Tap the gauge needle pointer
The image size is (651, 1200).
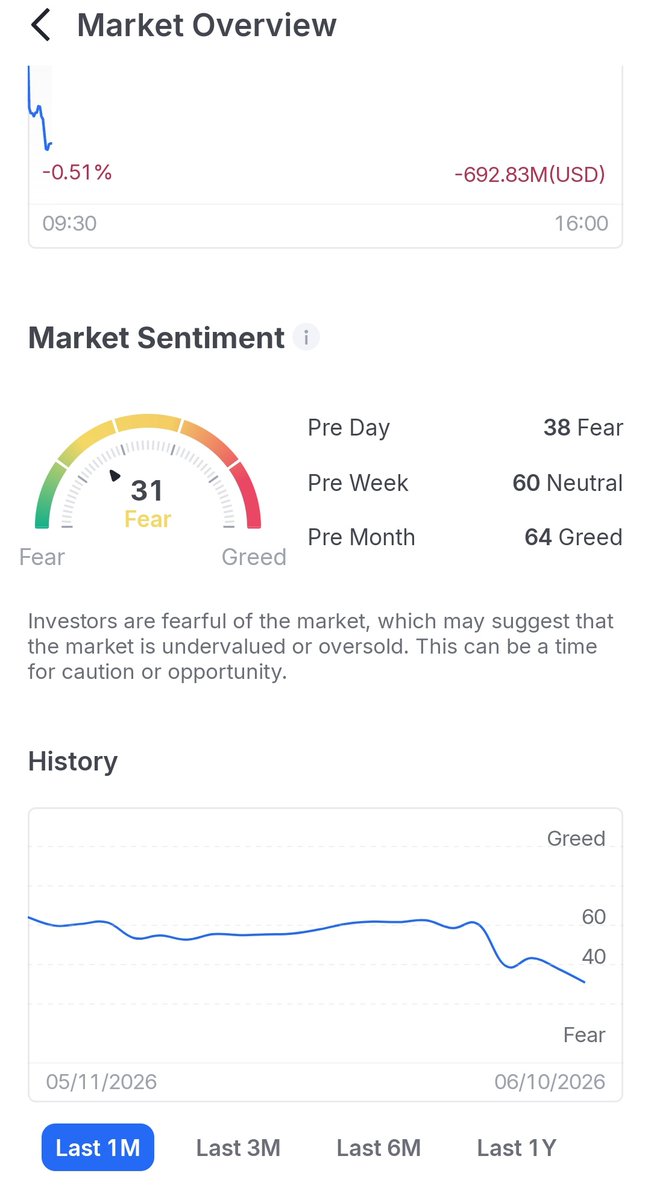[114, 476]
